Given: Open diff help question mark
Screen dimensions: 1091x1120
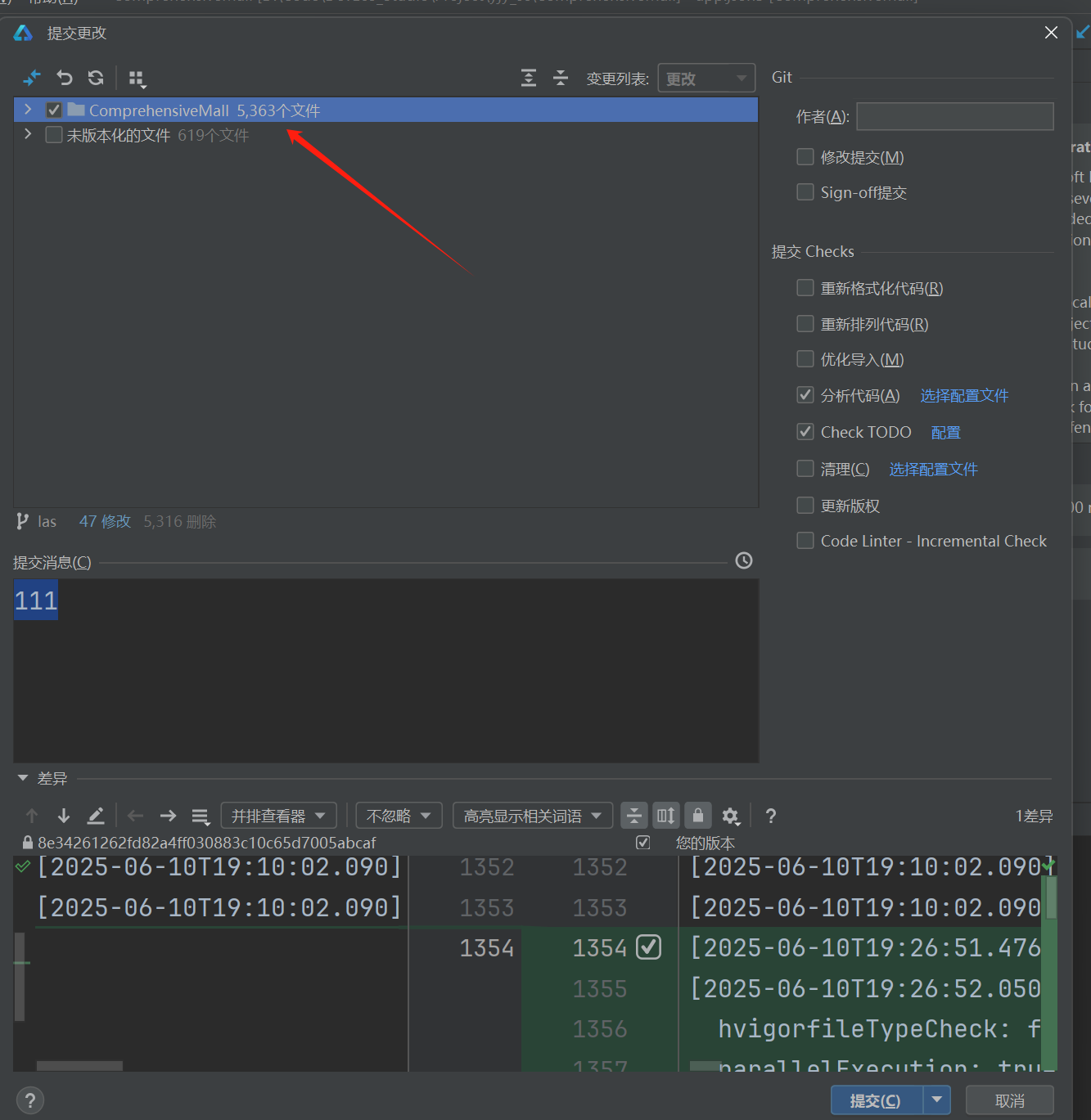Looking at the screenshot, I should click(x=770, y=816).
